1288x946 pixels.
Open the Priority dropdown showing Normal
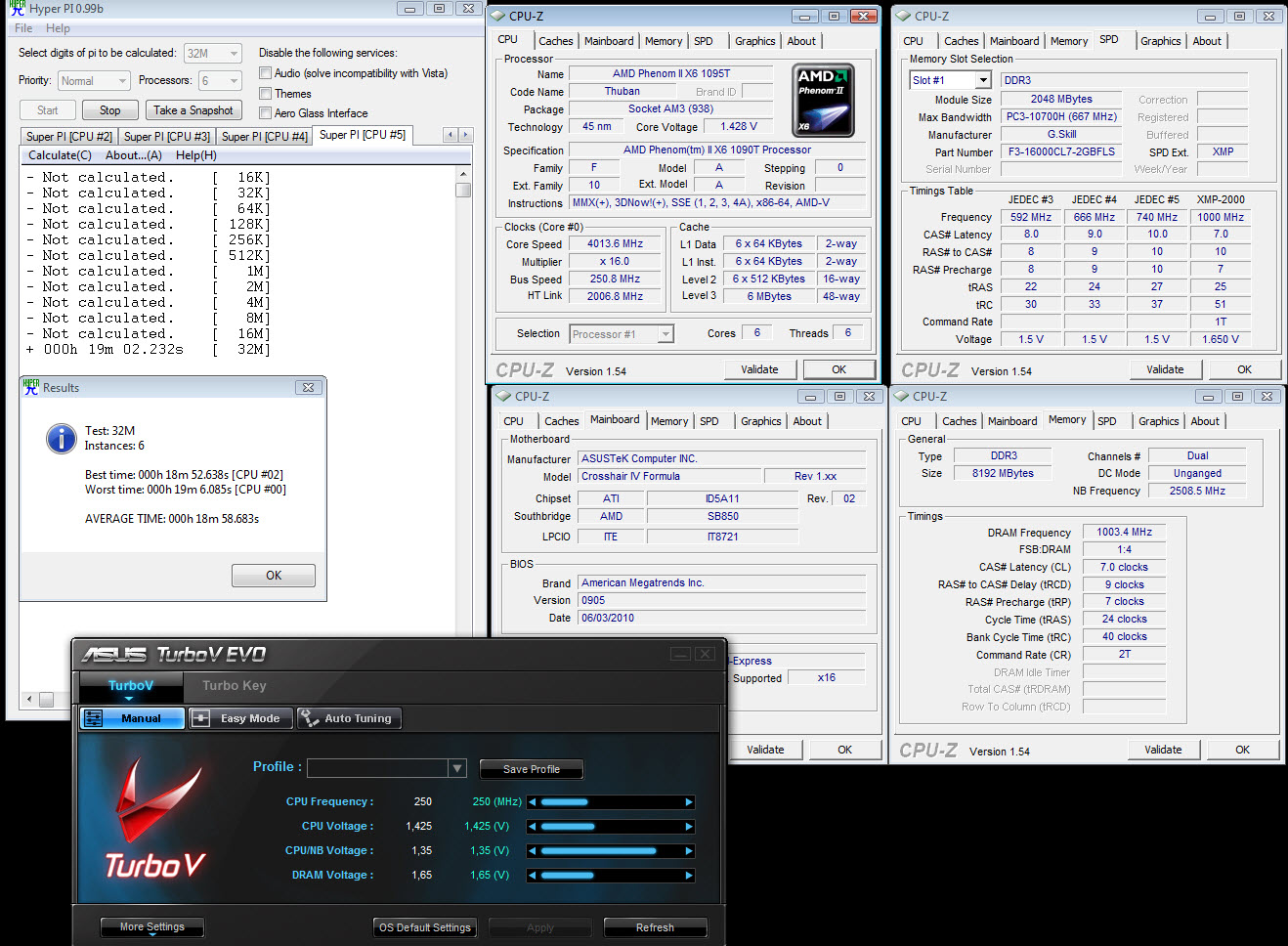(94, 81)
